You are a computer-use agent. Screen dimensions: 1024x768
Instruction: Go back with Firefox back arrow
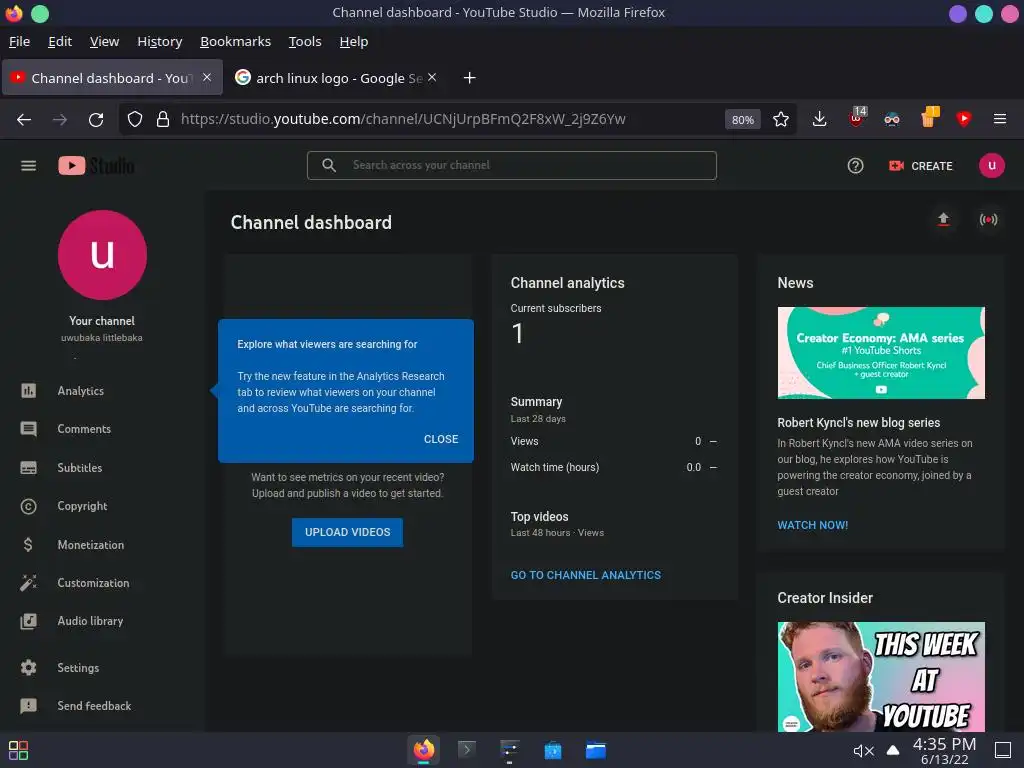tap(24, 120)
